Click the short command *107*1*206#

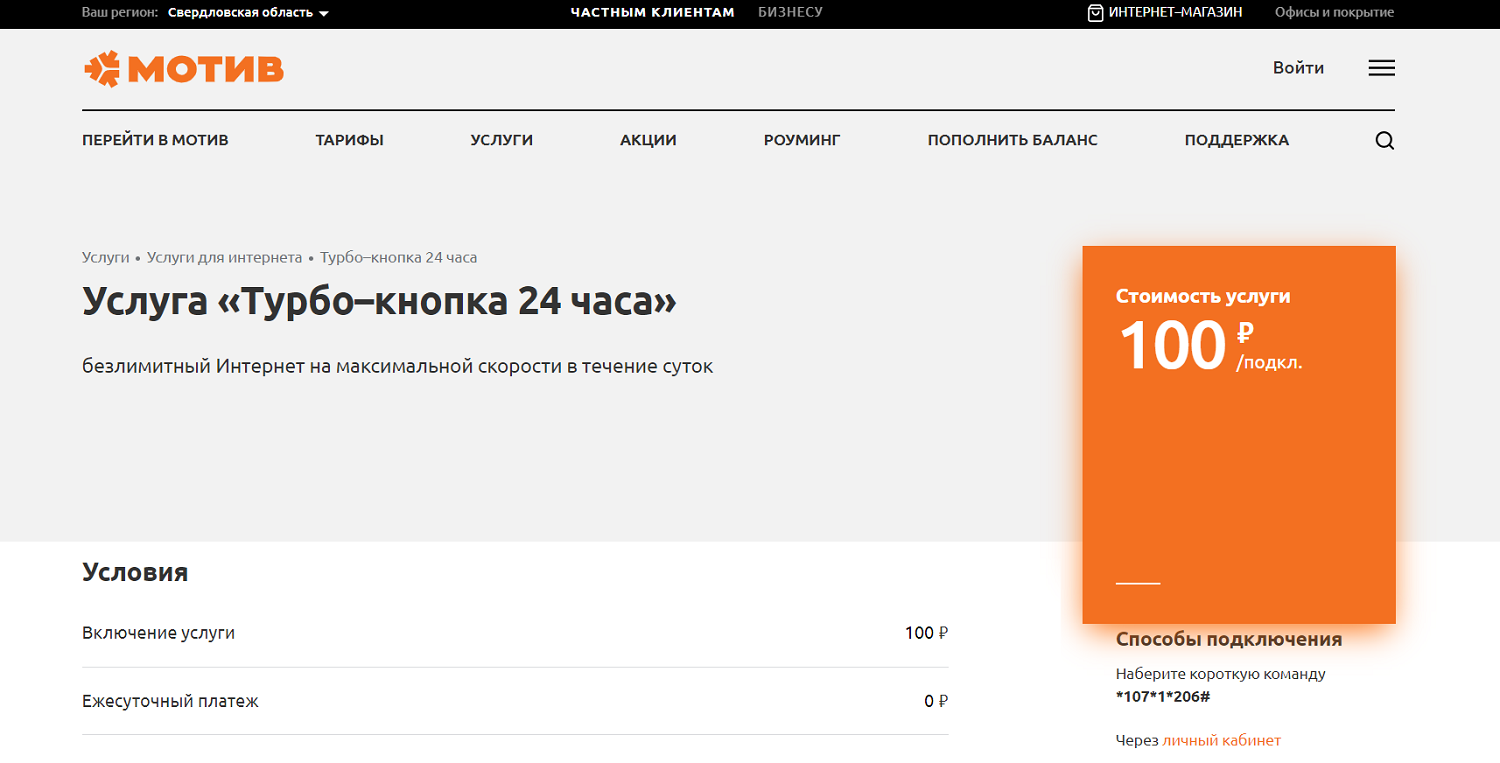click(x=1163, y=696)
